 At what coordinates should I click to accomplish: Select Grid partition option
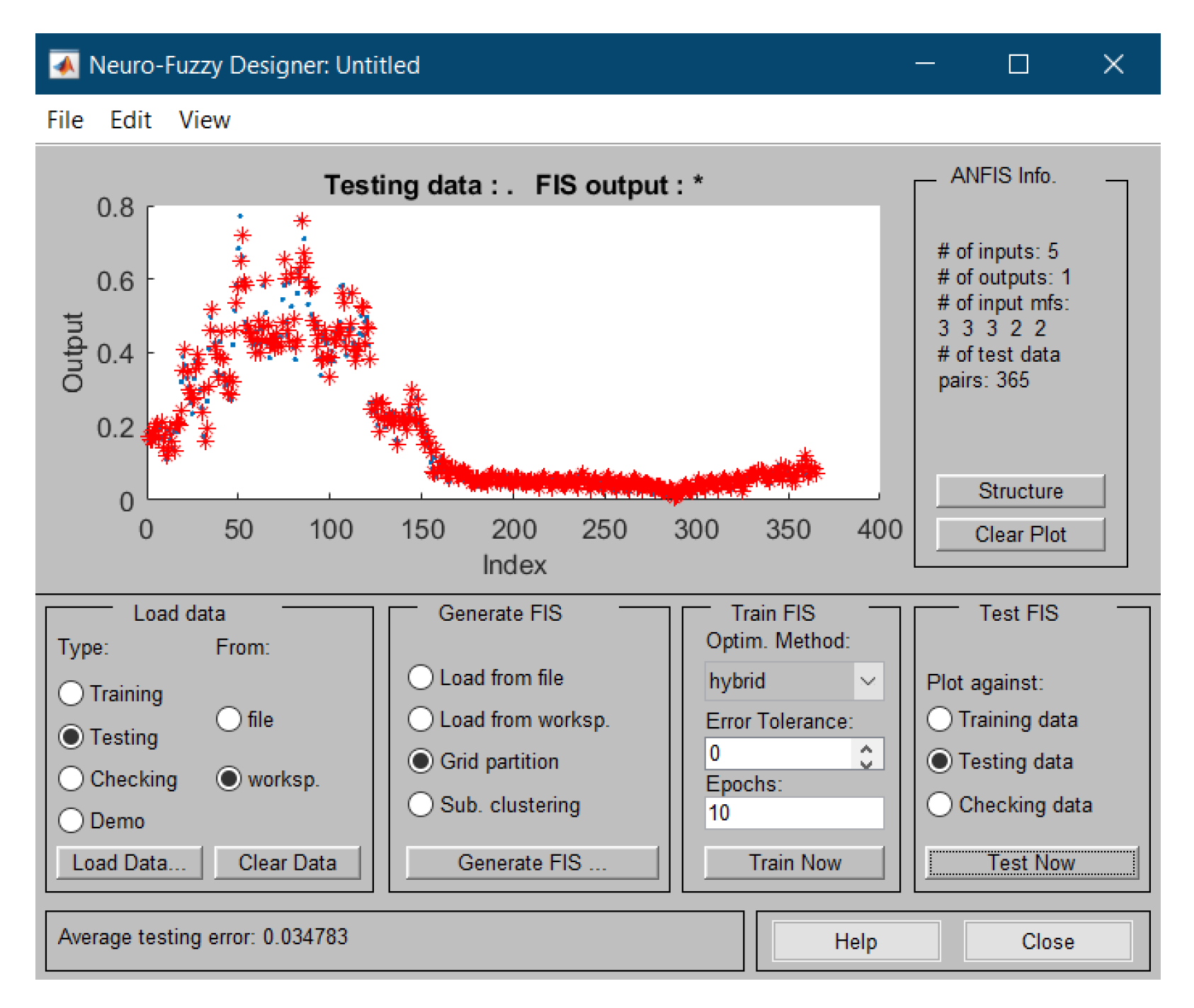click(x=421, y=761)
